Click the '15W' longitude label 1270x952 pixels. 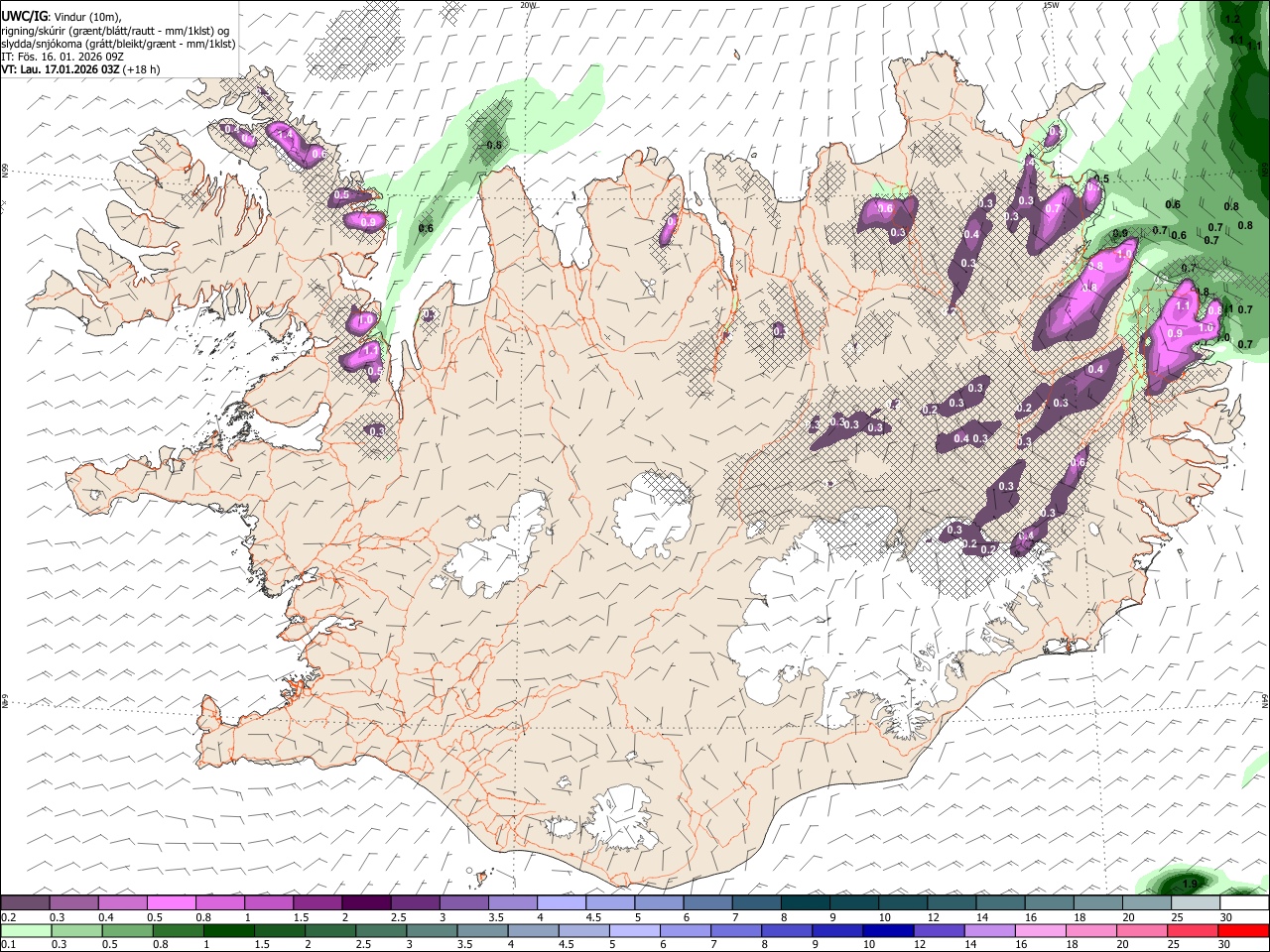click(1052, 5)
